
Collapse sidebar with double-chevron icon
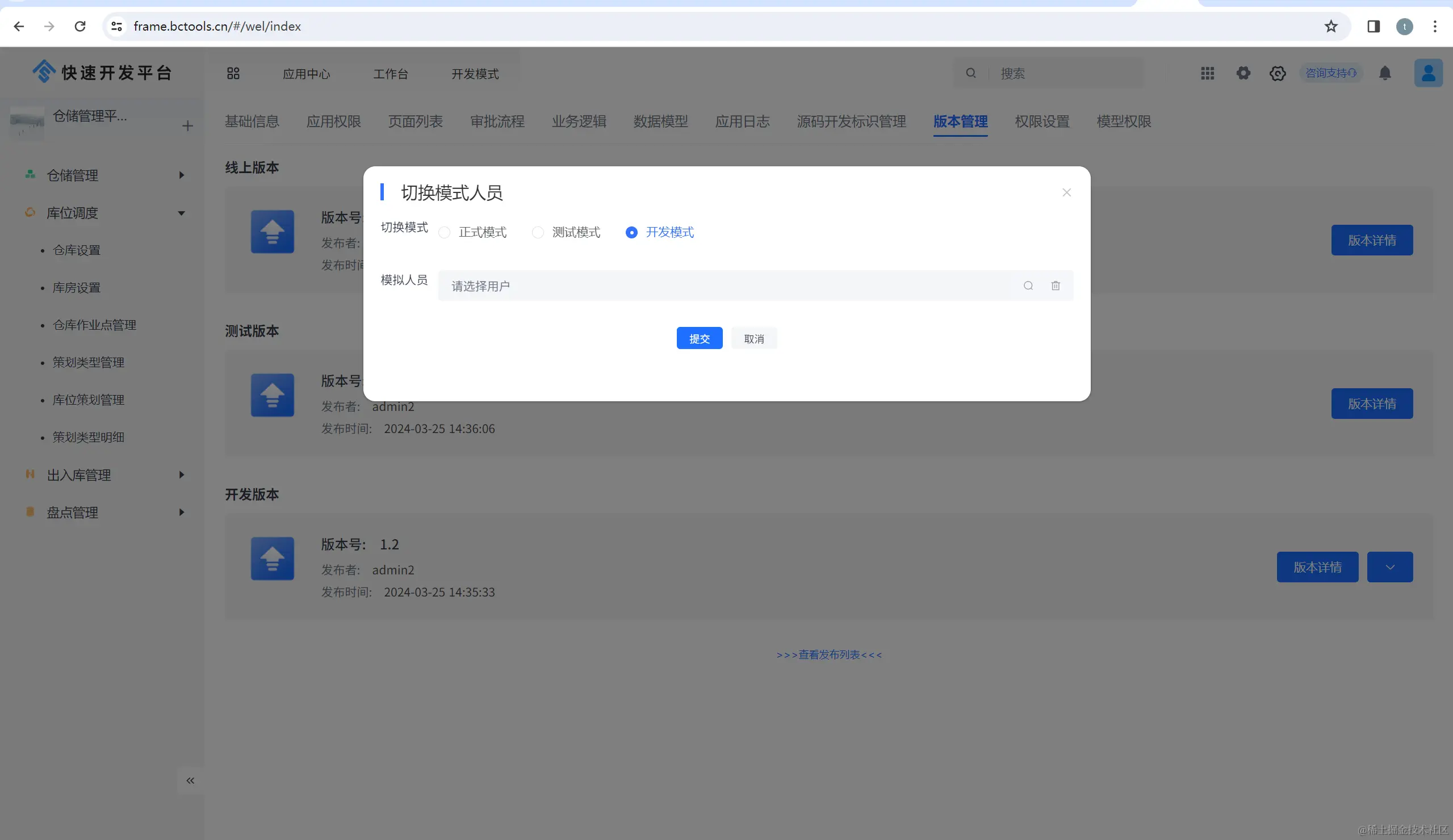[x=190, y=780]
